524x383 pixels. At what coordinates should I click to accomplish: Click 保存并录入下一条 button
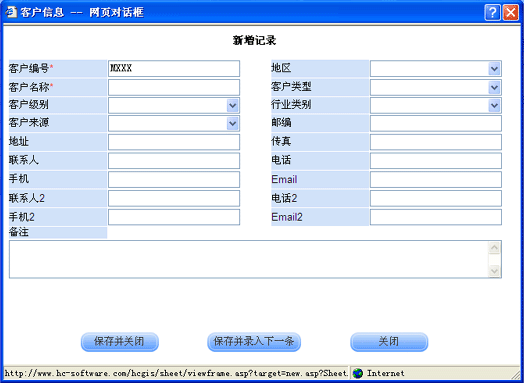tap(254, 342)
